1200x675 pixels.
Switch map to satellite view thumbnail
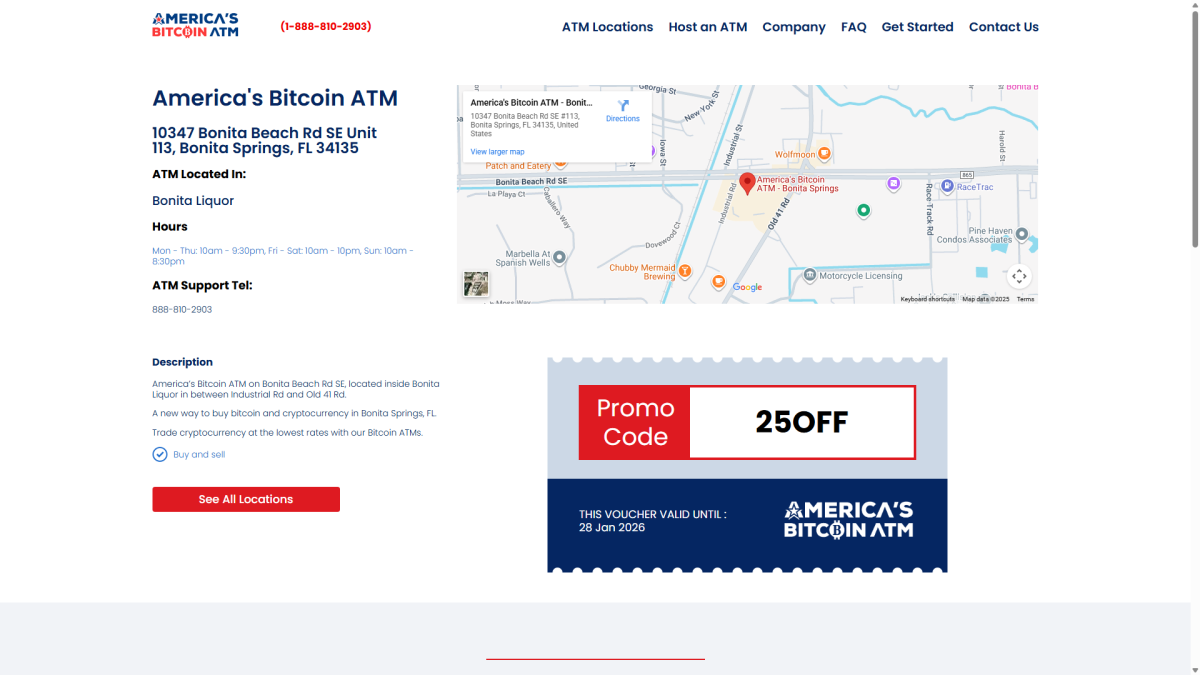(x=476, y=284)
